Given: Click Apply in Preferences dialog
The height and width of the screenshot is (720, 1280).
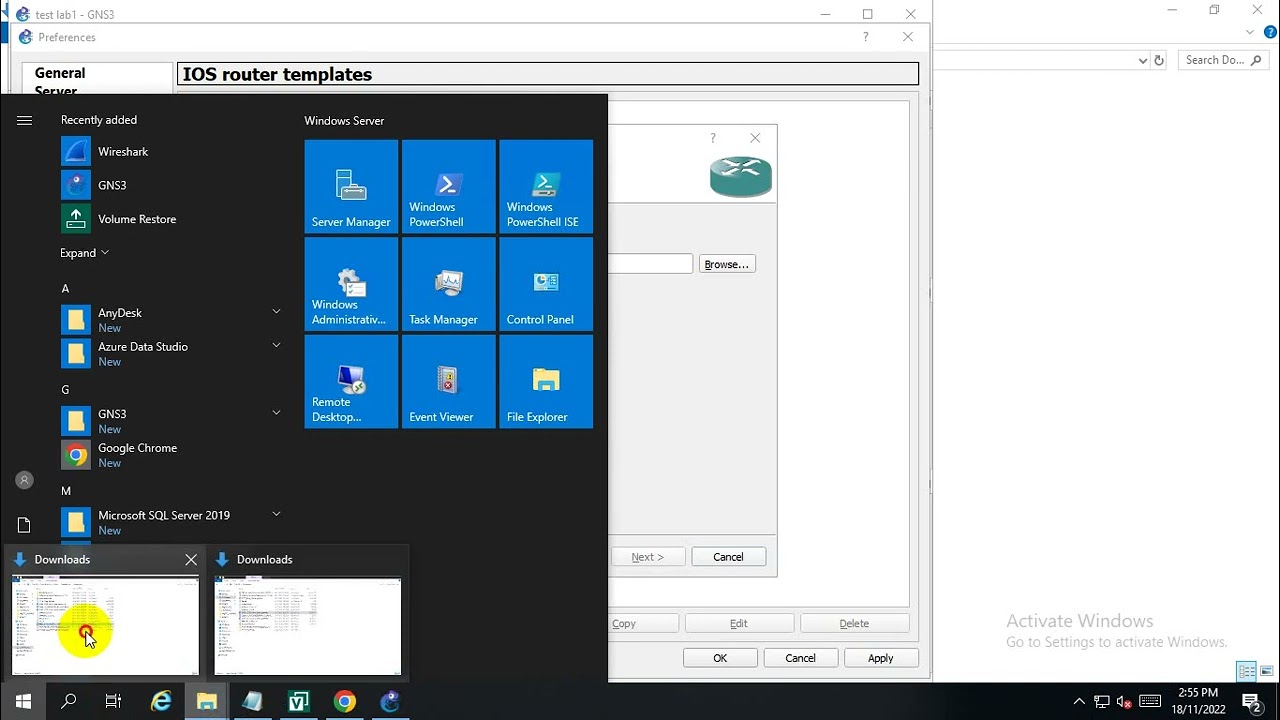Looking at the screenshot, I should 881,658.
